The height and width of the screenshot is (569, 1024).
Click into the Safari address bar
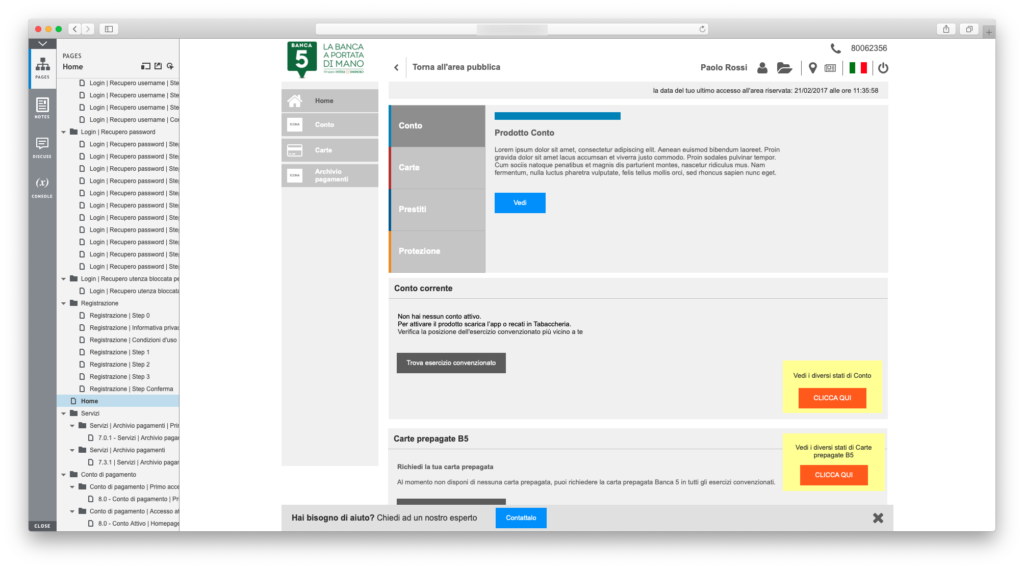[511, 29]
